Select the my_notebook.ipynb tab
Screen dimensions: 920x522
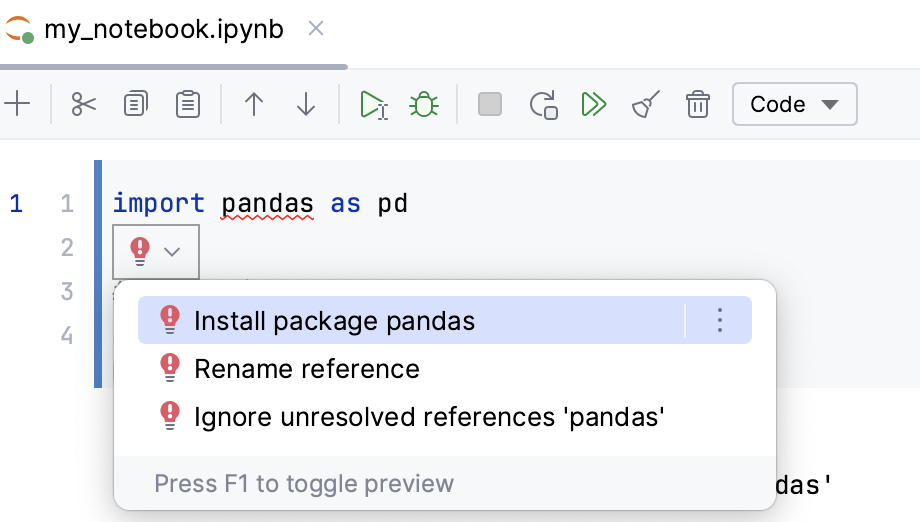tap(164, 29)
